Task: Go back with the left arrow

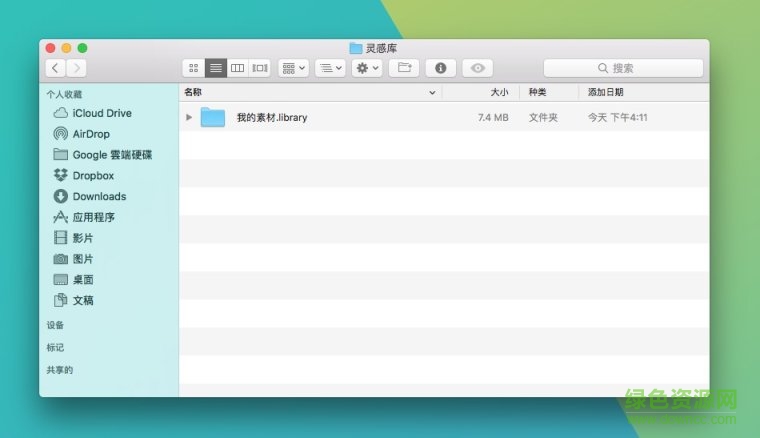Action: pyautogui.click(x=55, y=68)
